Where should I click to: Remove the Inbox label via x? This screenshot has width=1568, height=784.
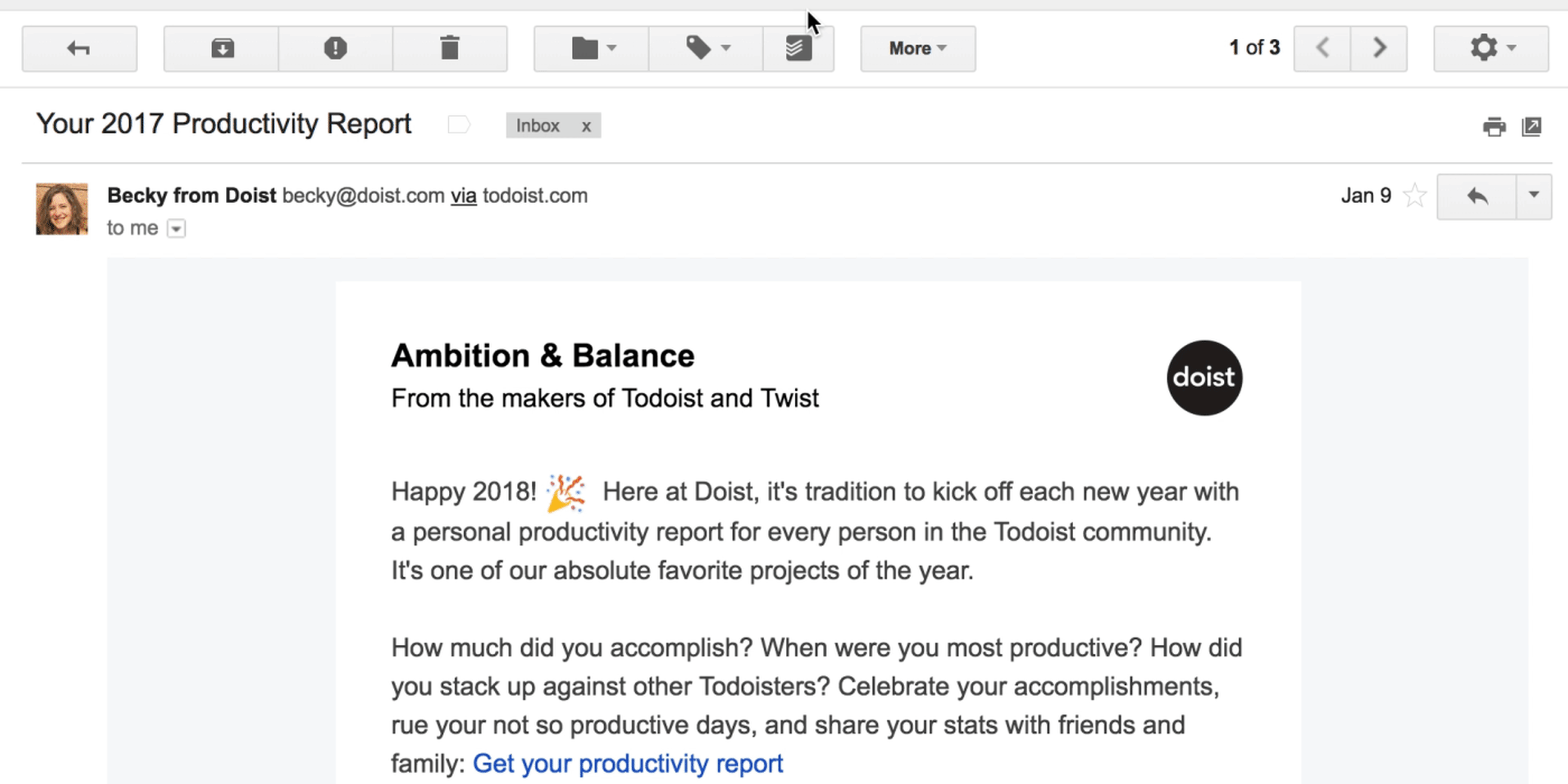pyautogui.click(x=586, y=126)
